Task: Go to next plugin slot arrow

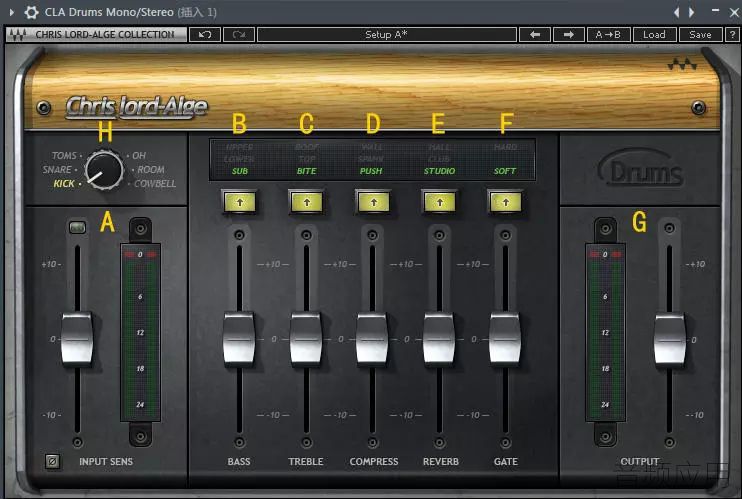Action: click(691, 12)
